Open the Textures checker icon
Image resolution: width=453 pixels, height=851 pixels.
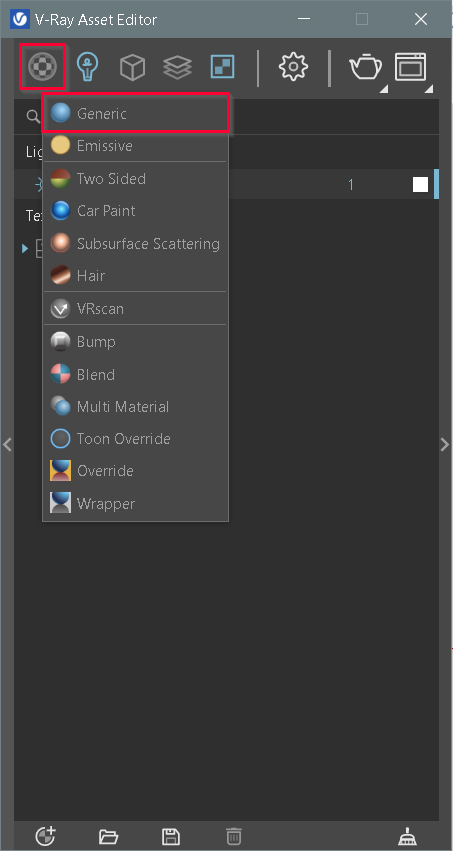[222, 67]
